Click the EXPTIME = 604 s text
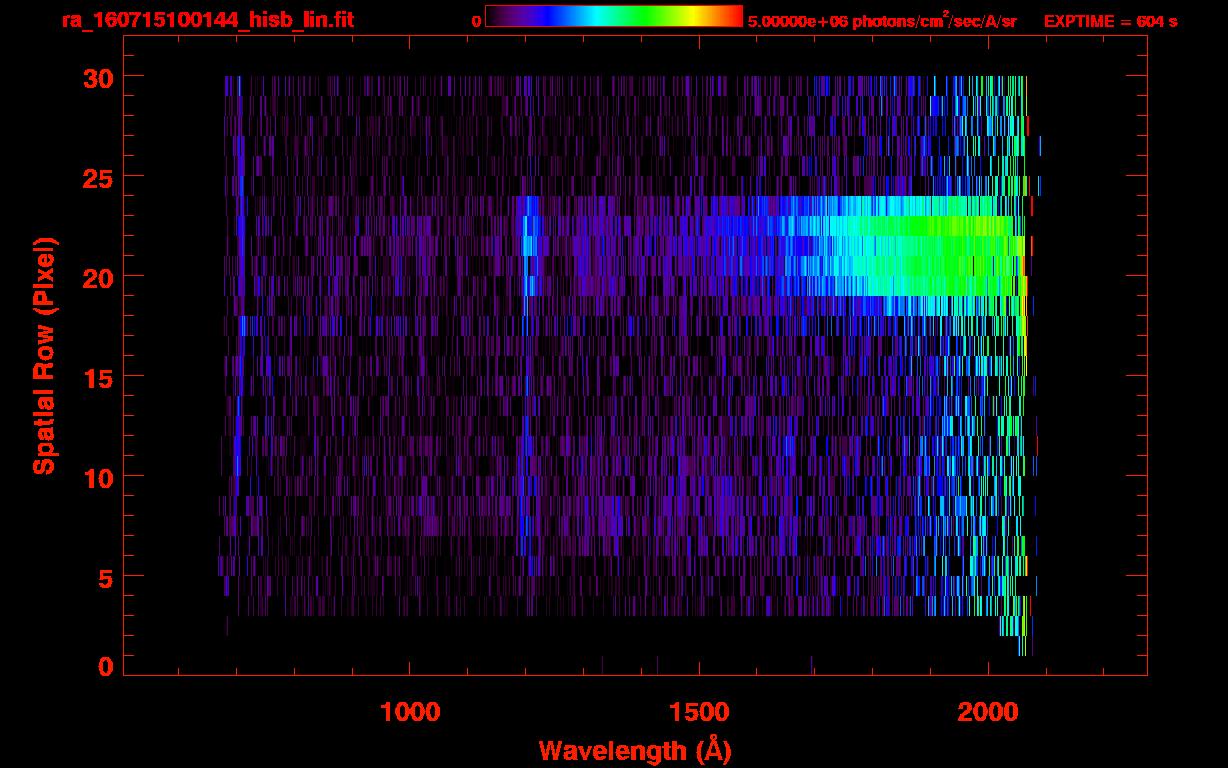Viewport: 1228px width, 768px height. coord(1110,21)
